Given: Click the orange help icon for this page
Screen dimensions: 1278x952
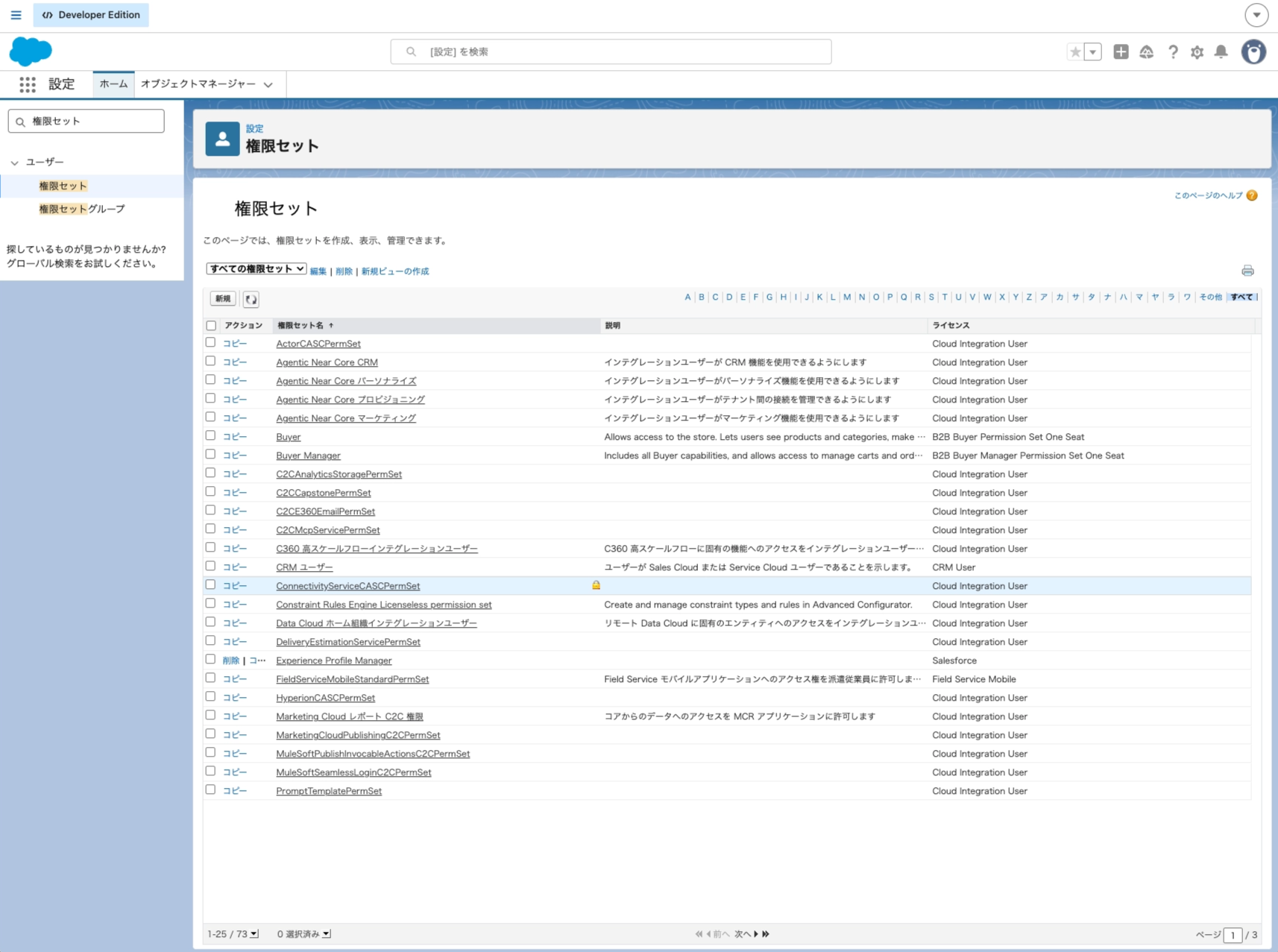Looking at the screenshot, I should click(x=1252, y=195).
